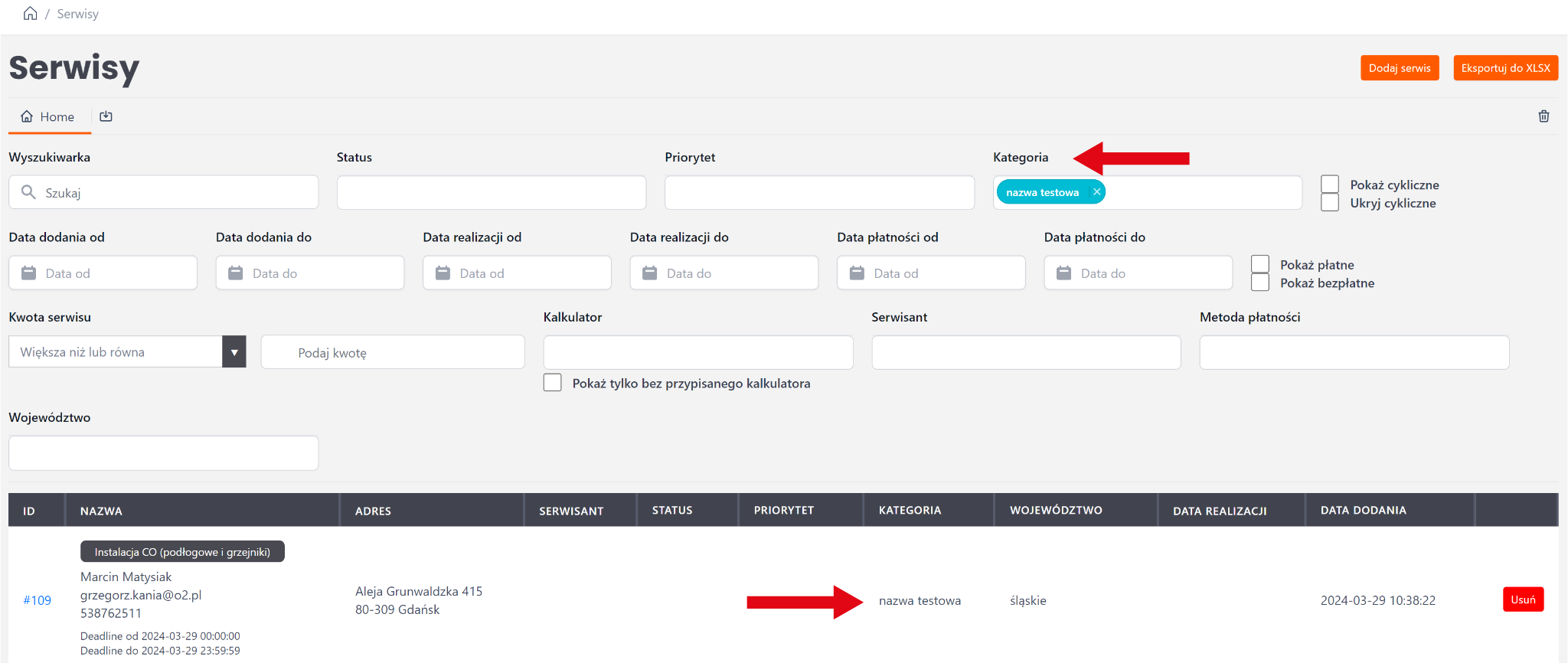1568x663 pixels.
Task: Click the home icon in breadcrumb
Action: pos(31,14)
